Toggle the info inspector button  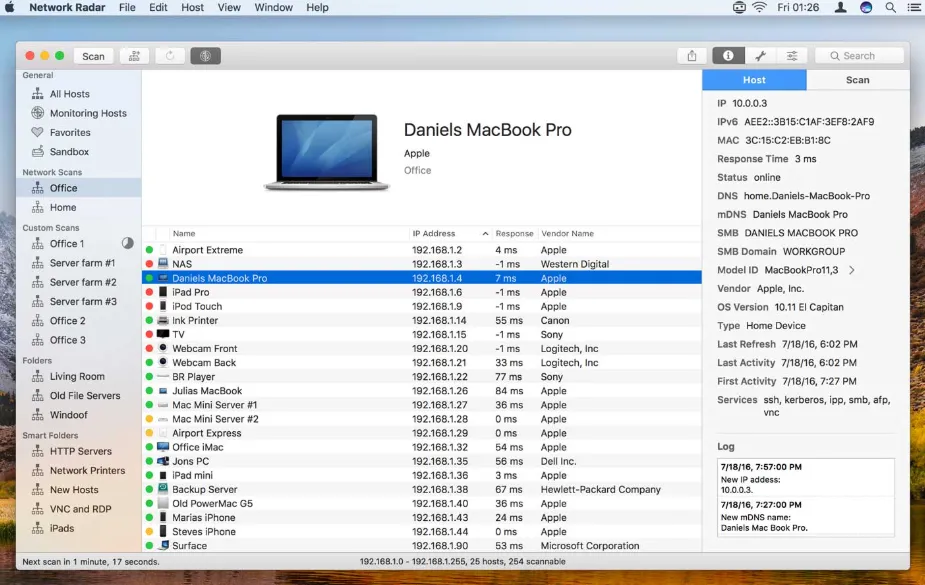(x=728, y=56)
